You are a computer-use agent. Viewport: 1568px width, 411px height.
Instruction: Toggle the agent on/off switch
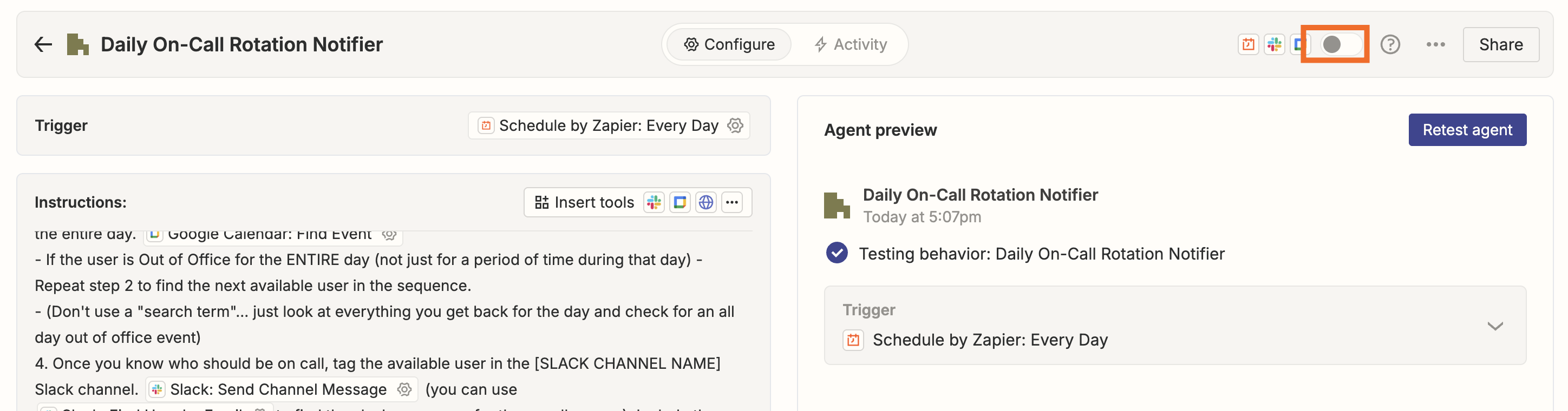[1341, 44]
